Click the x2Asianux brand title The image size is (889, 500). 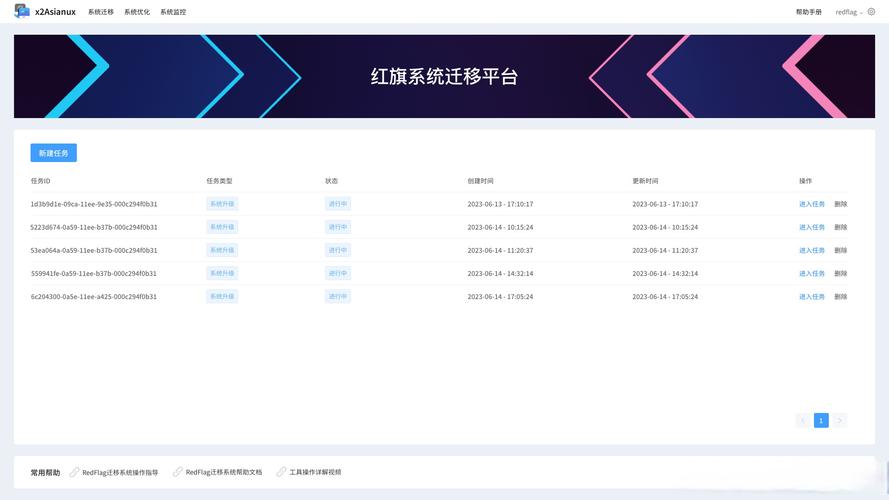[55, 12]
